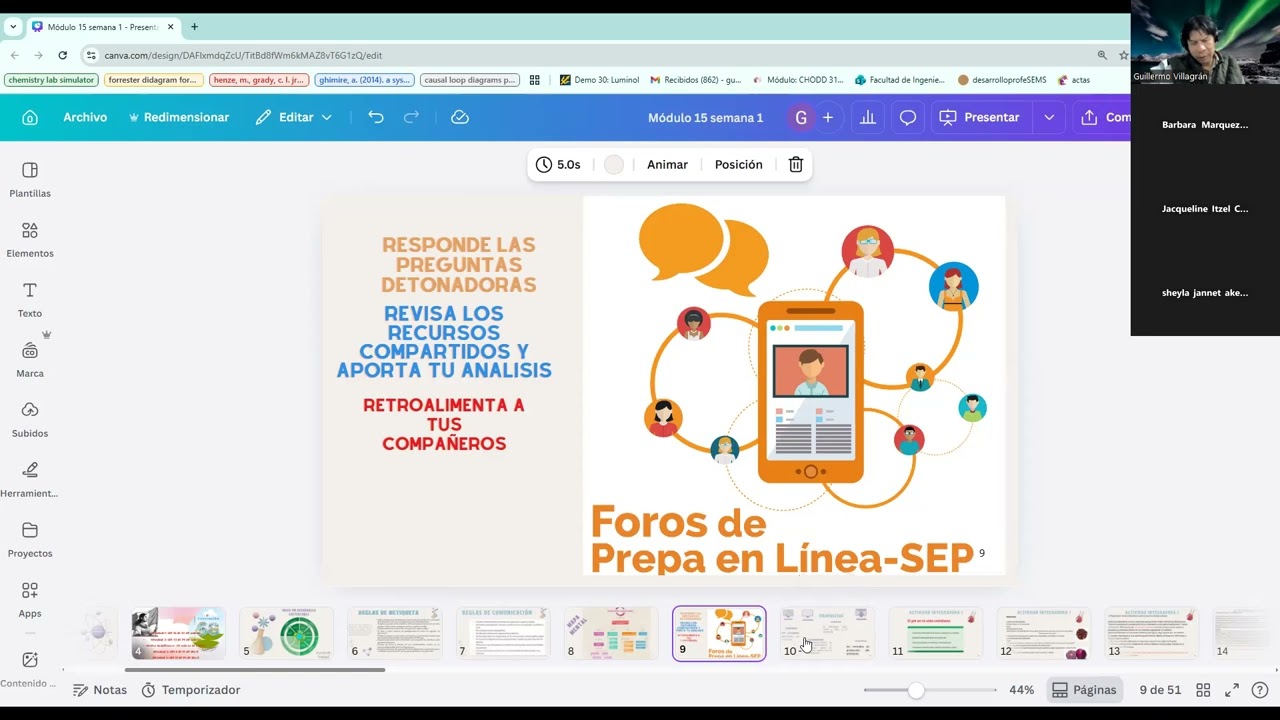The width and height of the screenshot is (1280, 720).
Task: Select page 5 thumbnail
Action: [286, 633]
